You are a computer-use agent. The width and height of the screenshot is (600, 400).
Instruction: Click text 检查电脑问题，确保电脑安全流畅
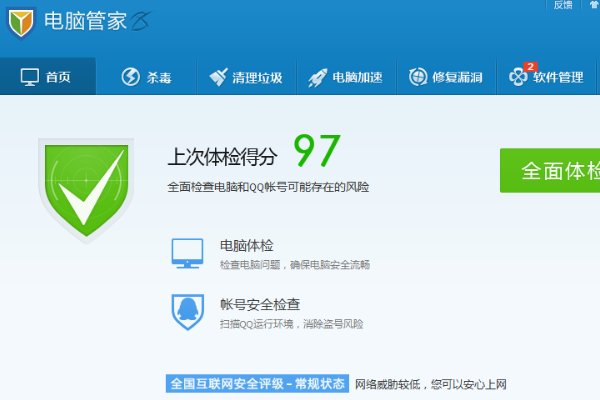(x=295, y=264)
